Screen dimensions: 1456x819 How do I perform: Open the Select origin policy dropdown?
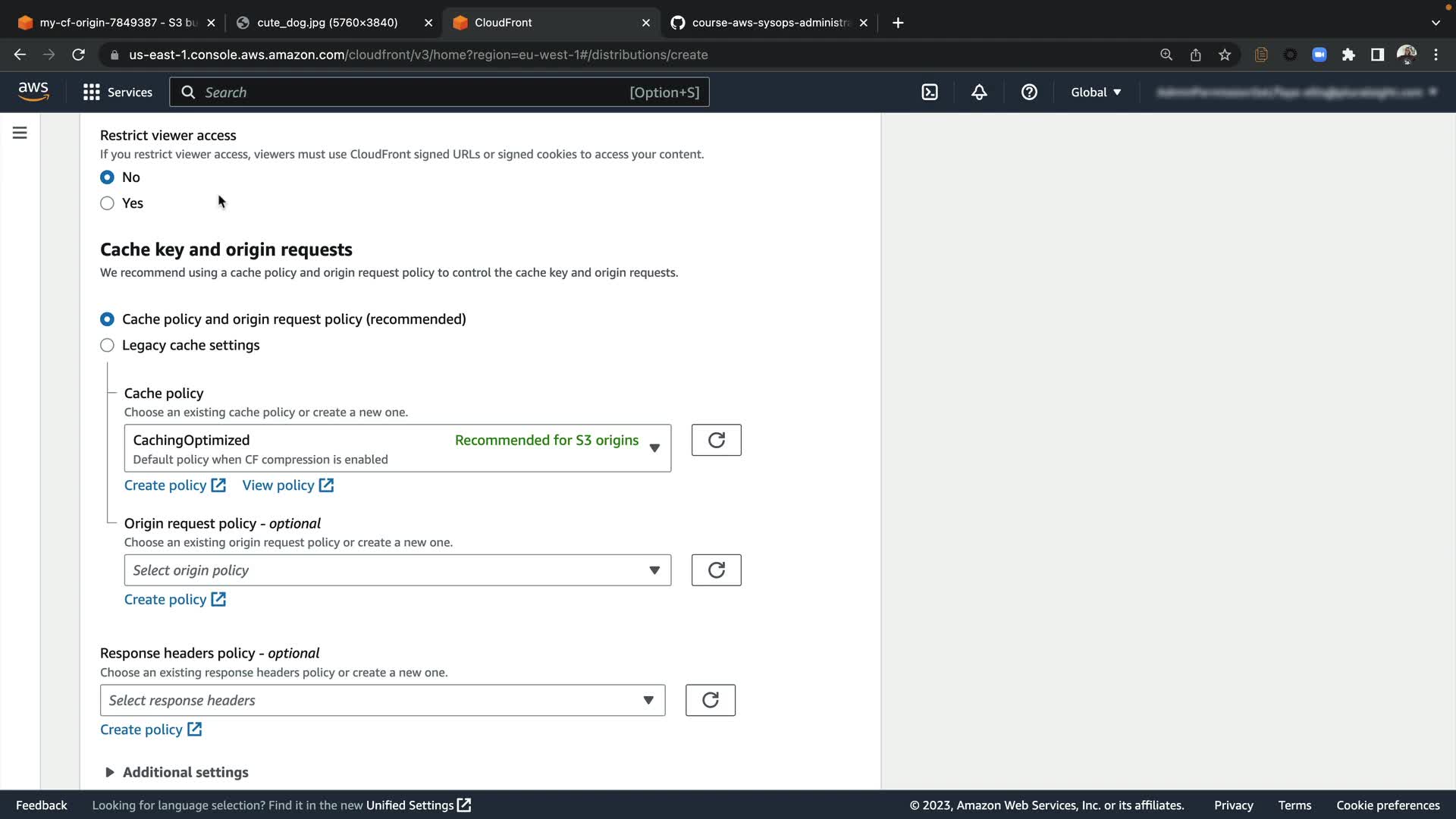click(397, 570)
